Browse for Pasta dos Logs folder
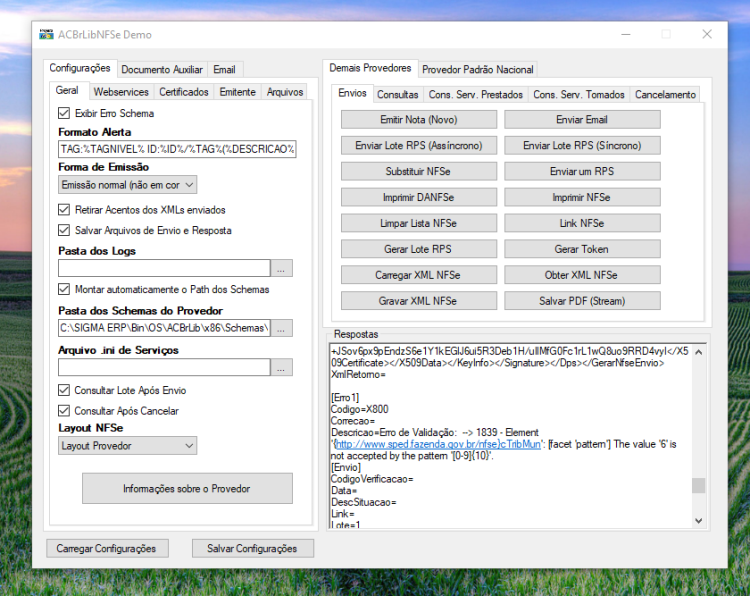 [x=281, y=268]
